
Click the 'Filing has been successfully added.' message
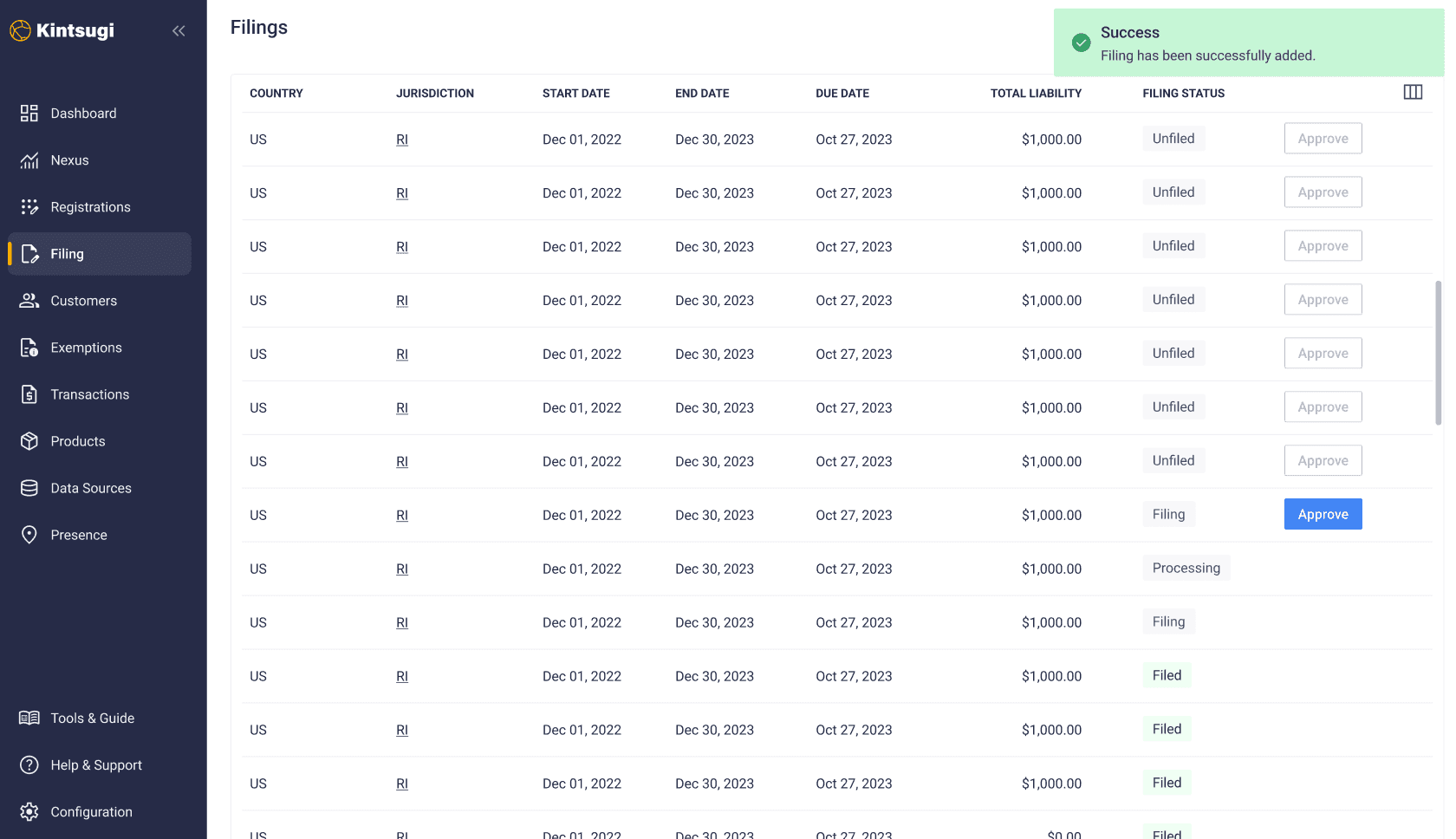point(1208,55)
